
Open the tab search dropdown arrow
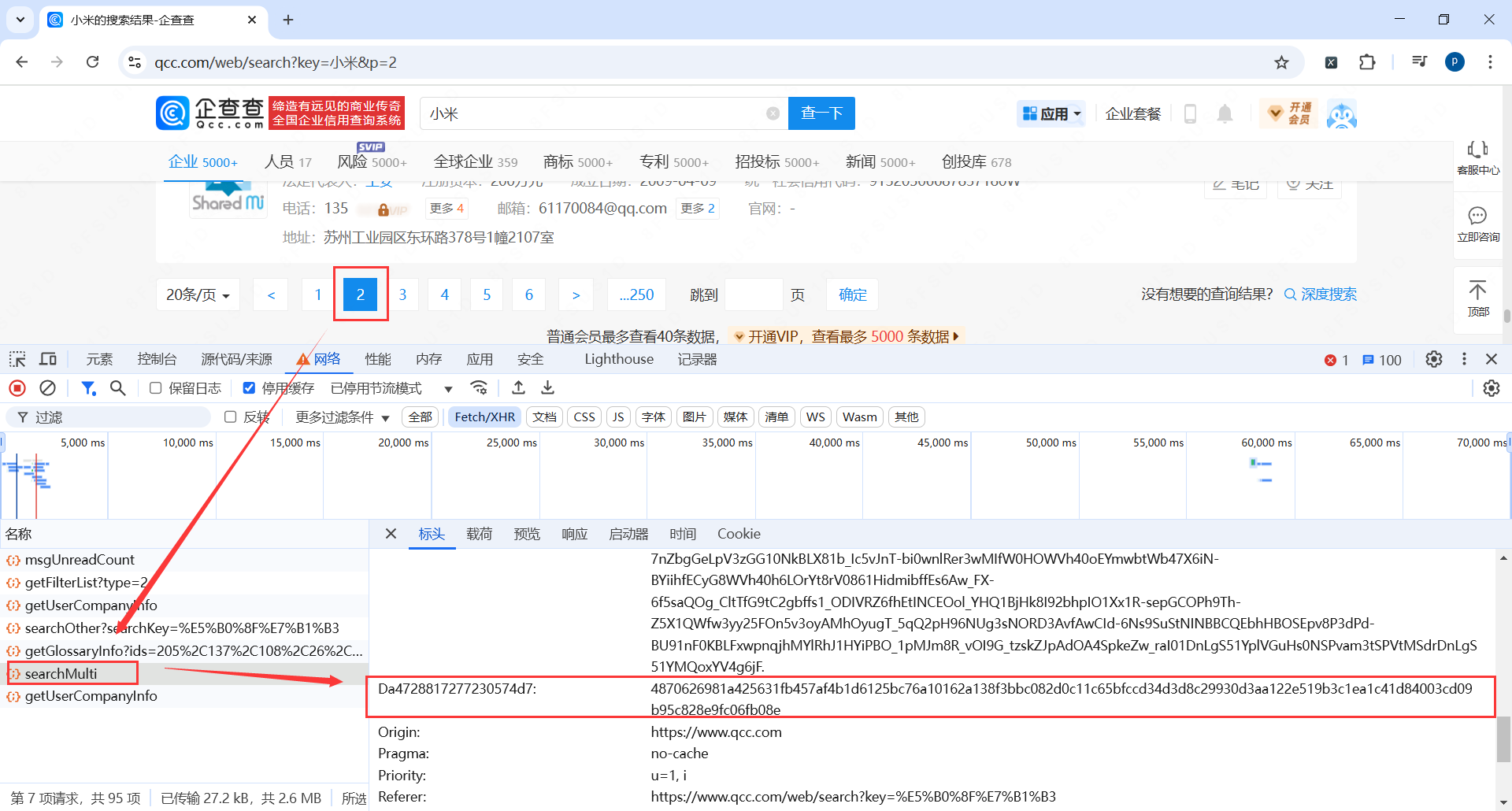click(x=20, y=20)
